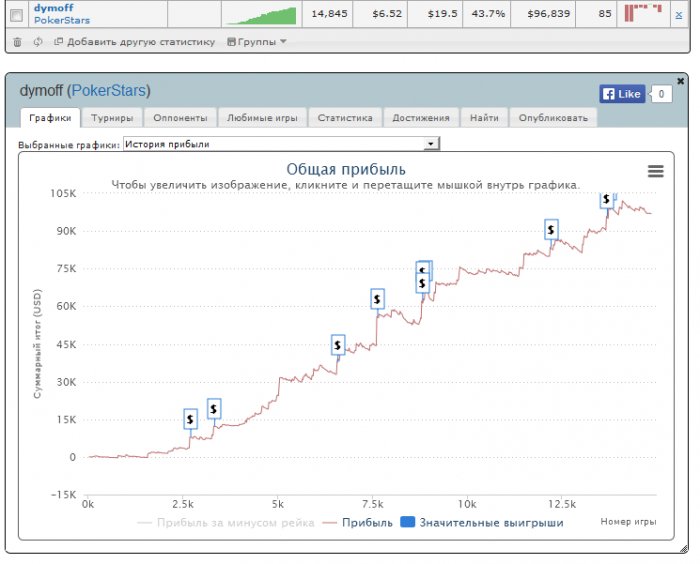This screenshot has height=564, width=700.
Task: Click the Facebook Like button
Action: 621,94
